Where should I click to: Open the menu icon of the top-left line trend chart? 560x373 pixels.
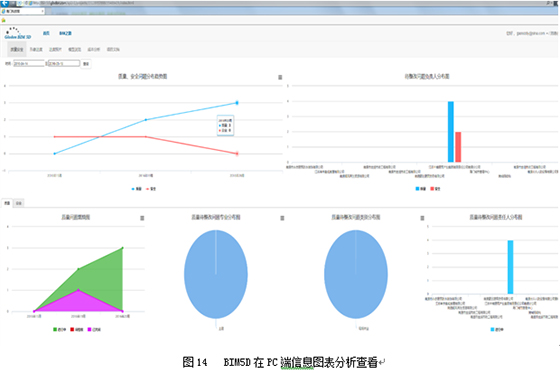pos(280,77)
